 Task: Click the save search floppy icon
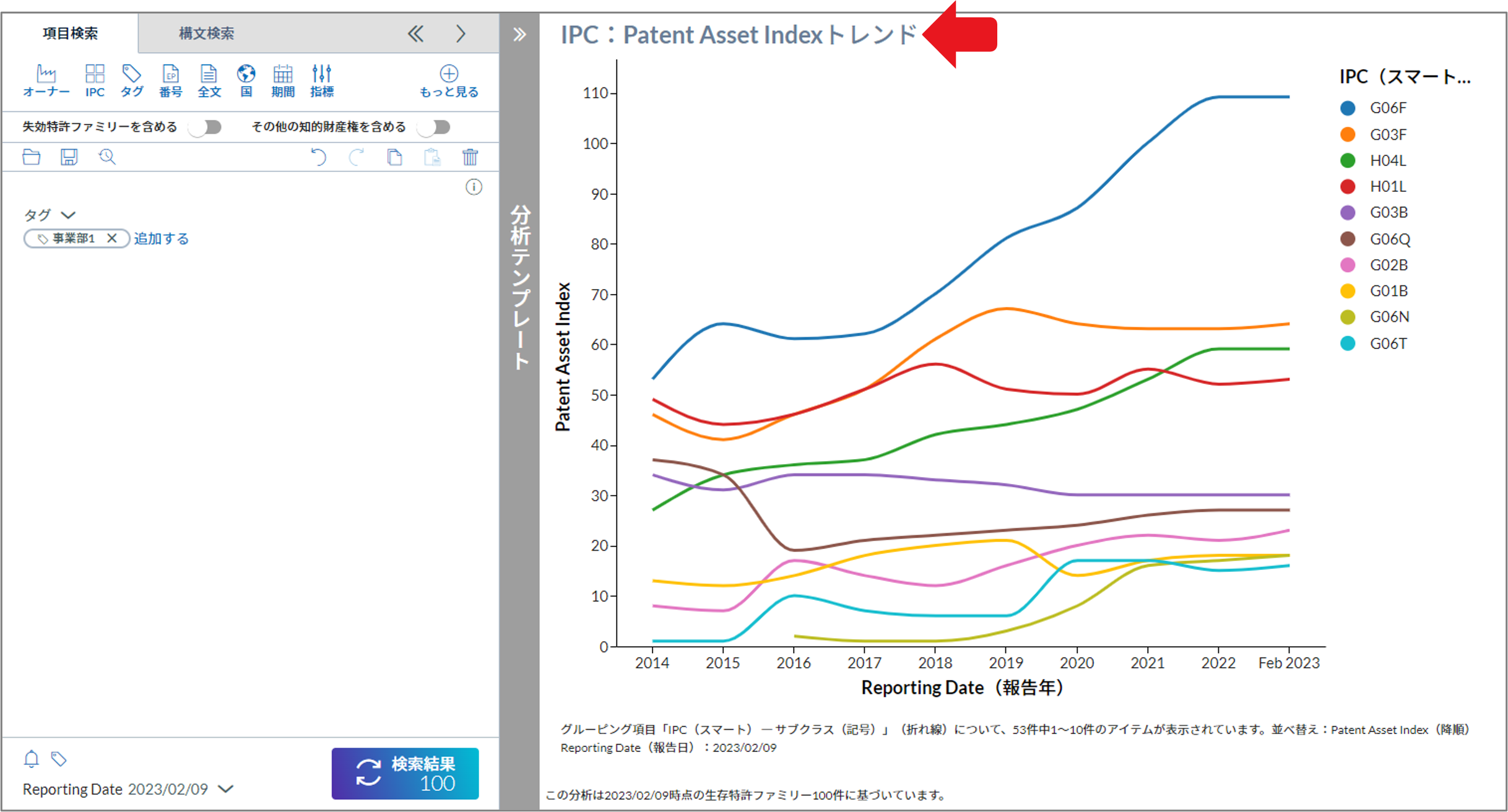tap(69, 157)
